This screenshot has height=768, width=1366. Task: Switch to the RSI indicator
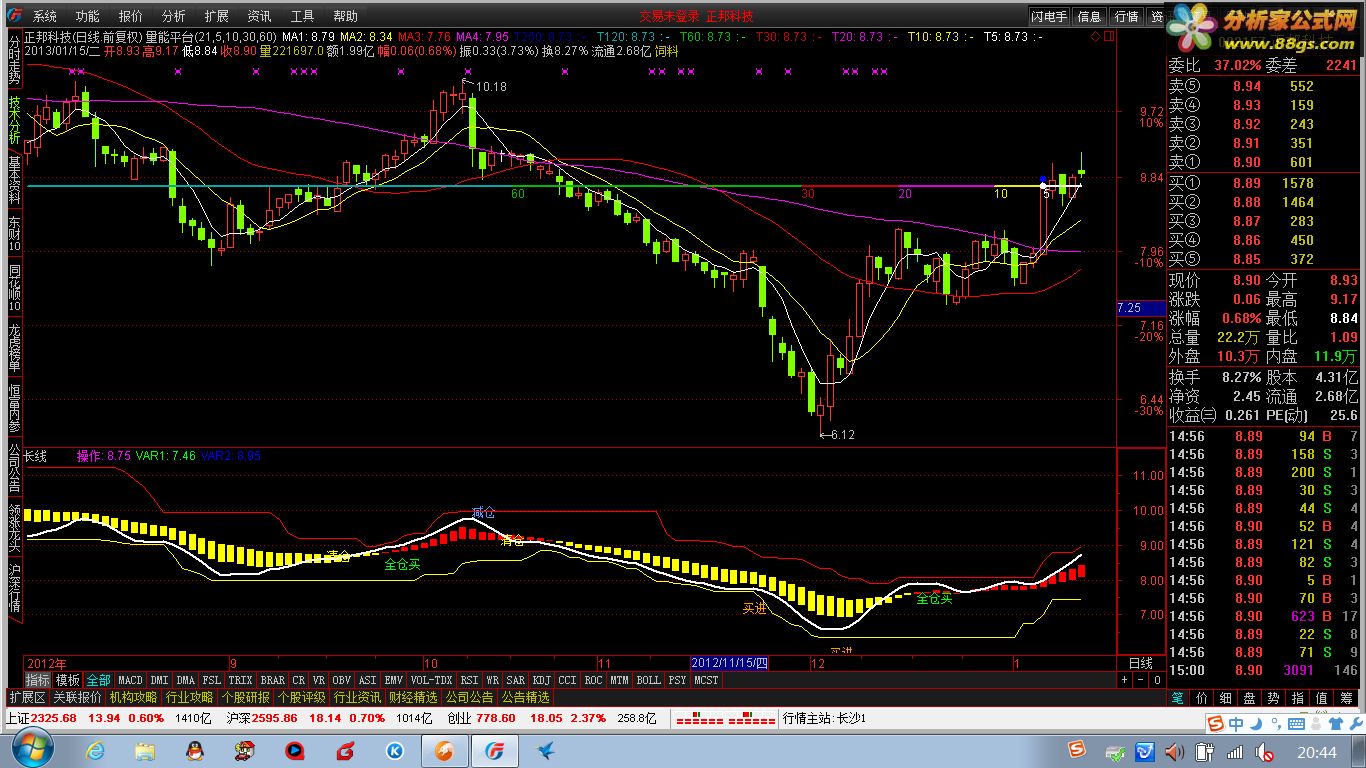point(469,680)
